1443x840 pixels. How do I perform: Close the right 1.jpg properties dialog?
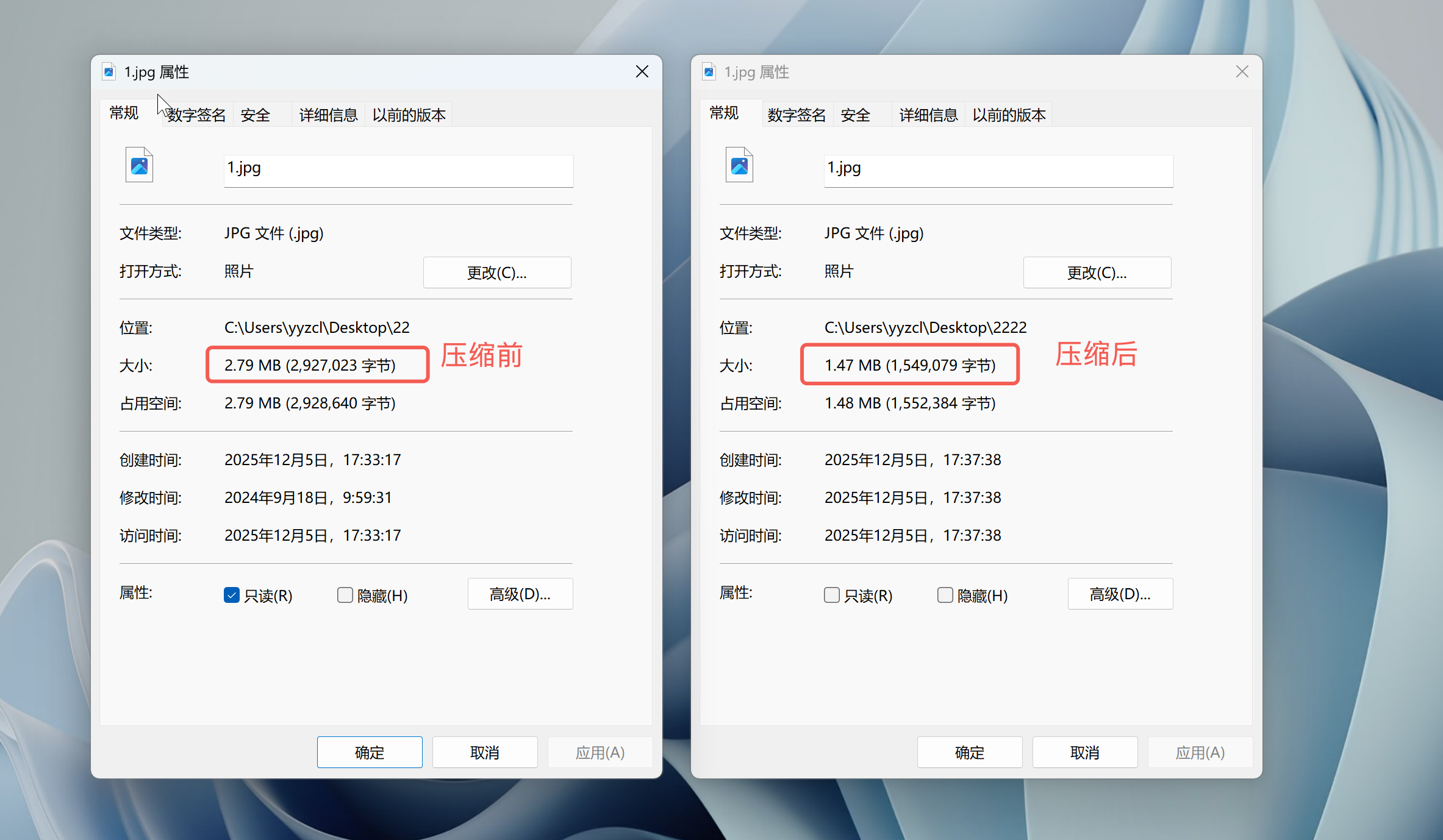[1242, 72]
